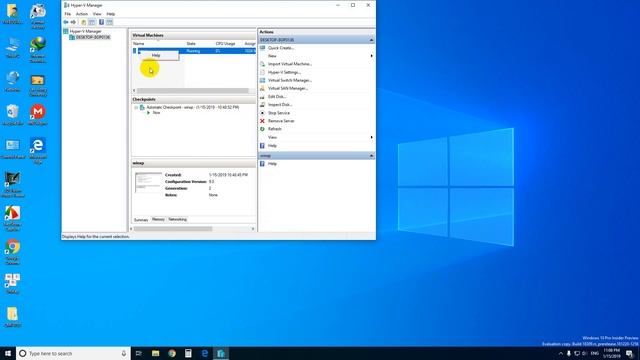Toggle the Show/Hide Action Pane toolbar icon
Screen dimensions: 640x360
click(x=109, y=22)
